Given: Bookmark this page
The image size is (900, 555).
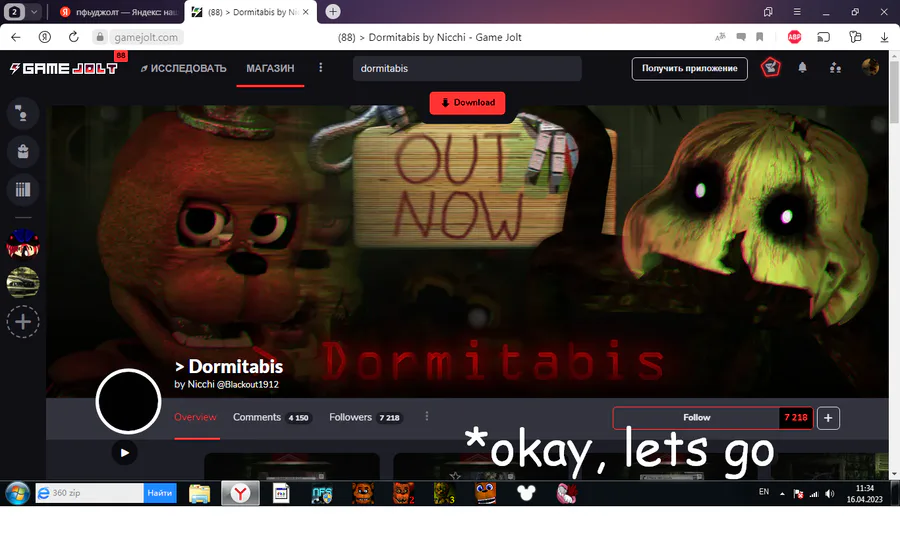Looking at the screenshot, I should click(x=759, y=37).
